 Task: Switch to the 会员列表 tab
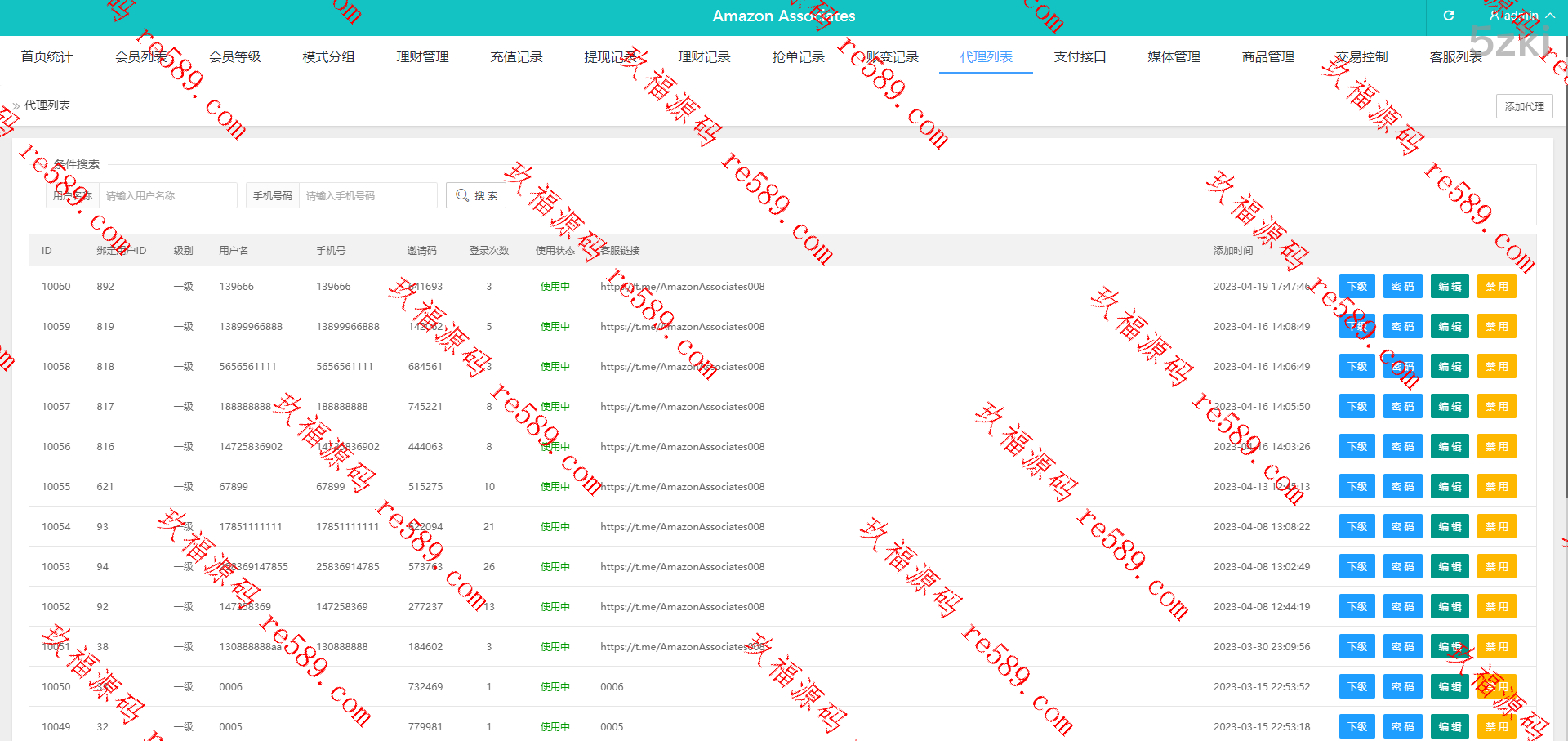pos(140,56)
